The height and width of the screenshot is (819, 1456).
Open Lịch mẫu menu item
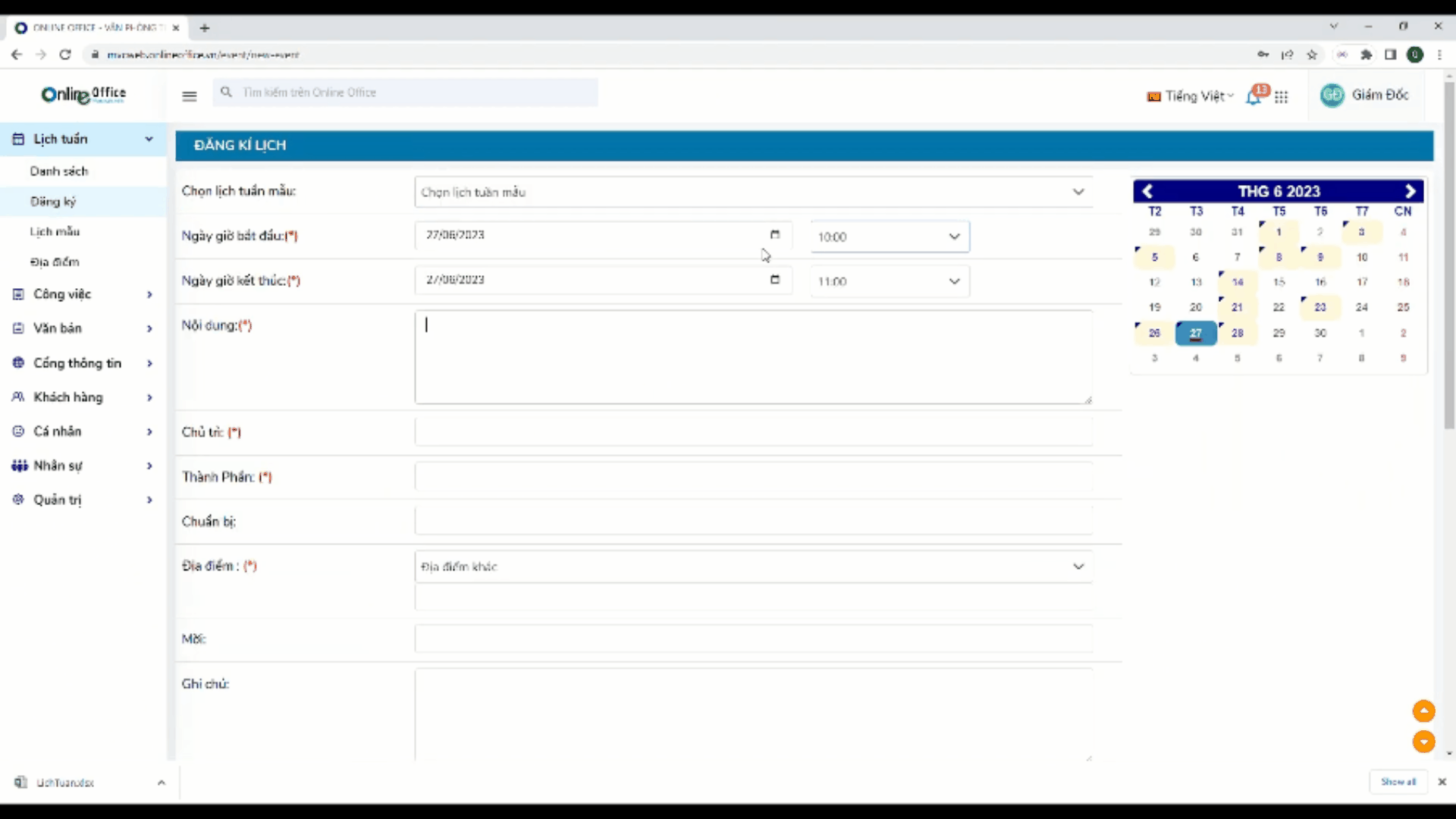55,232
